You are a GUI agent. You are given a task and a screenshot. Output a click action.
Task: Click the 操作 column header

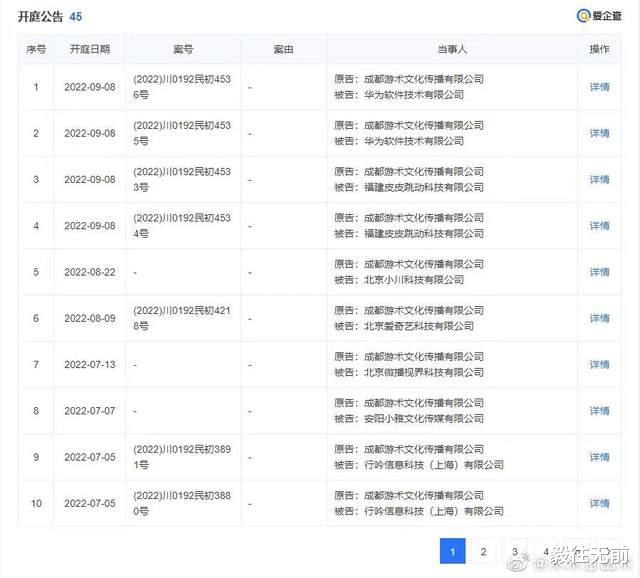(x=599, y=49)
